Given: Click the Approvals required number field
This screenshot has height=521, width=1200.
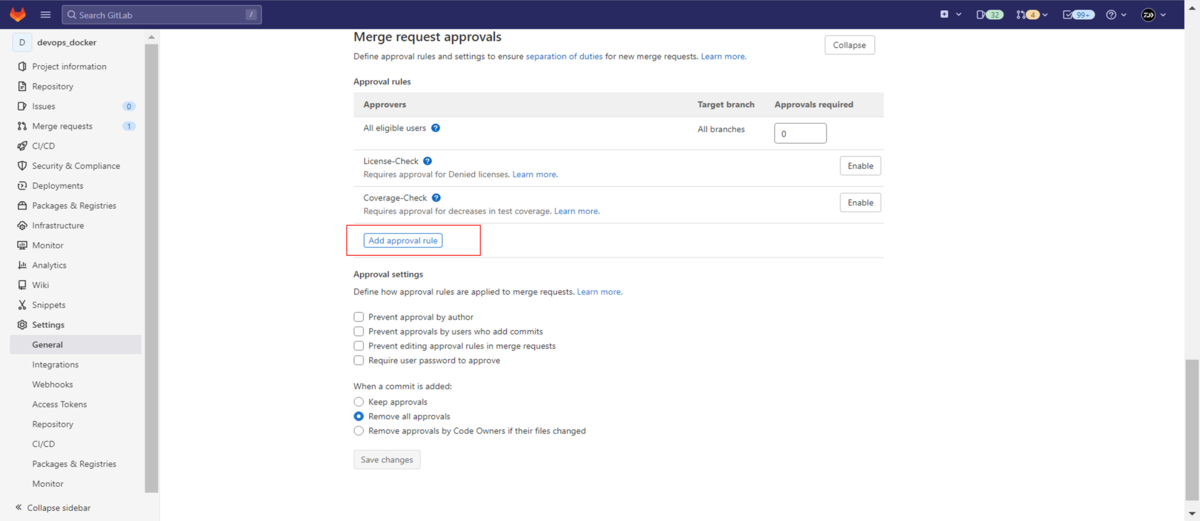Looking at the screenshot, I should point(800,134).
